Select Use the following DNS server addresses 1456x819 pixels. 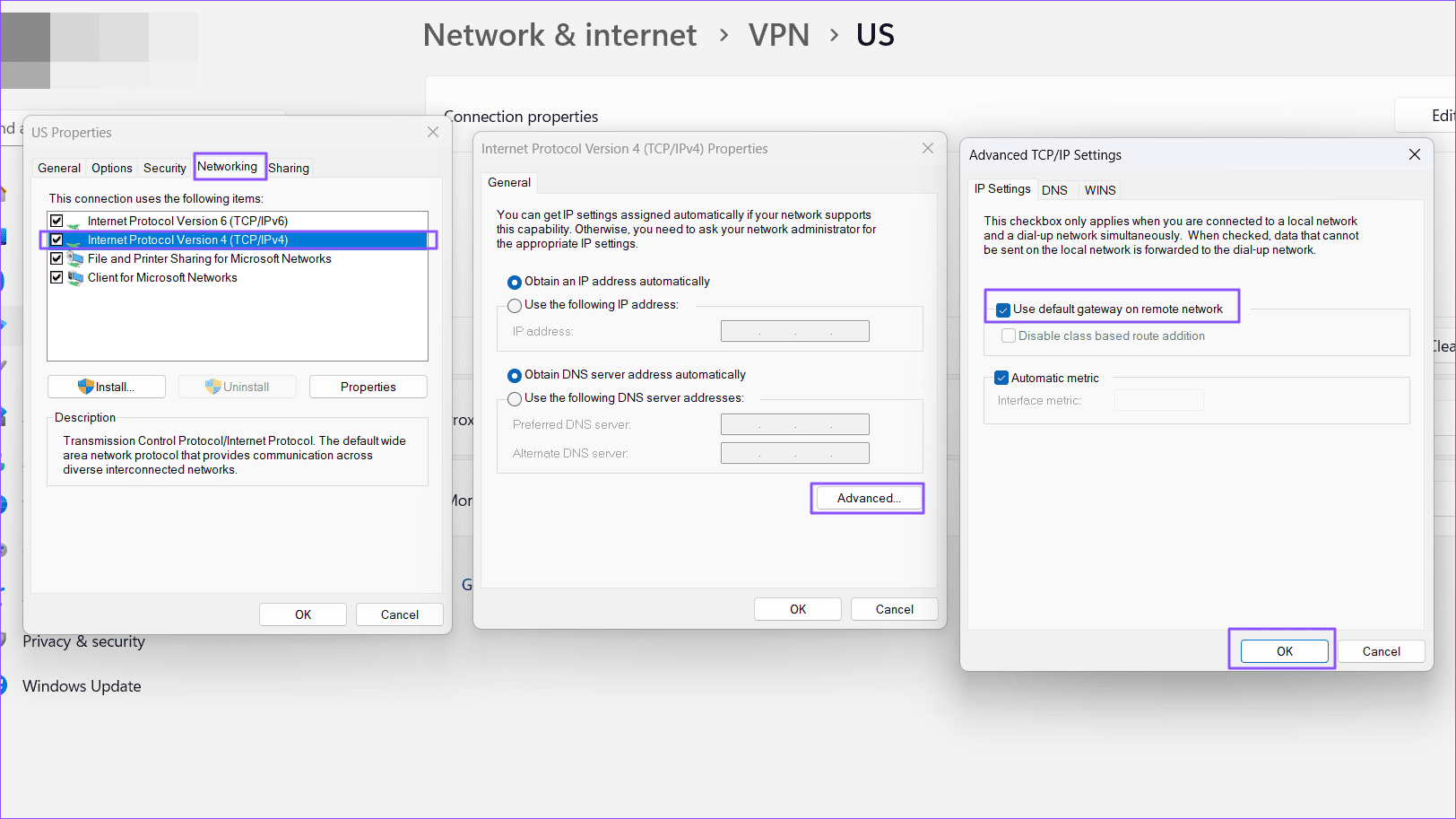(515, 399)
